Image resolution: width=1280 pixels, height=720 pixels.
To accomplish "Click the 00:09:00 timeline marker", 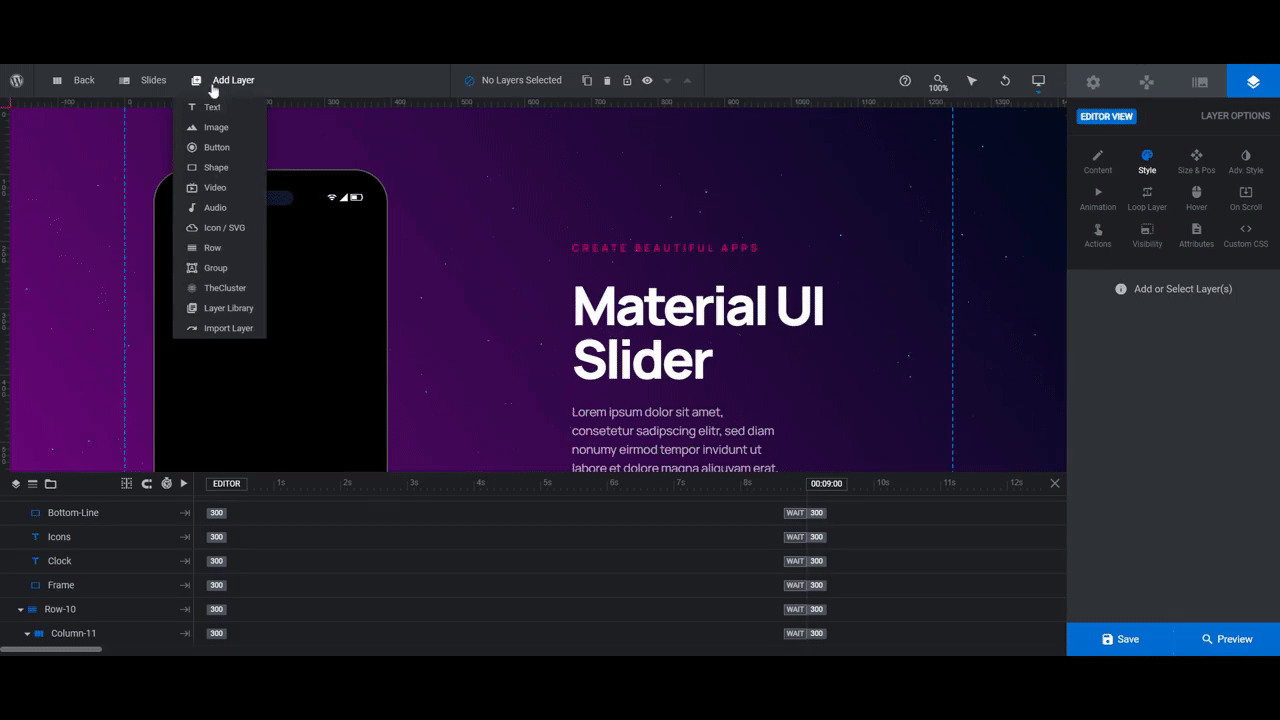I will tap(826, 484).
